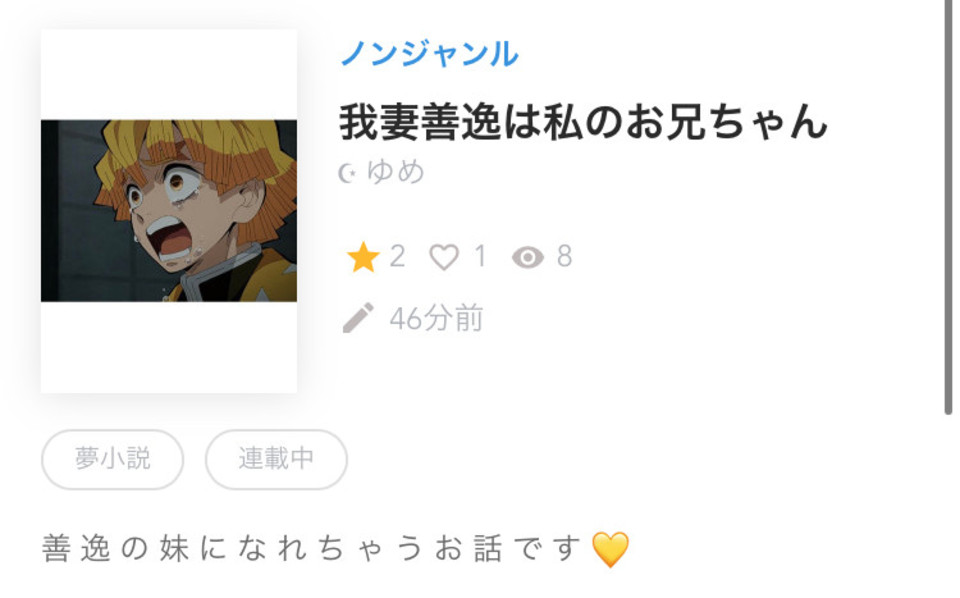This screenshot has width=960, height=598.
Task: Click the pencil last-updated icon
Action: [x=358, y=318]
